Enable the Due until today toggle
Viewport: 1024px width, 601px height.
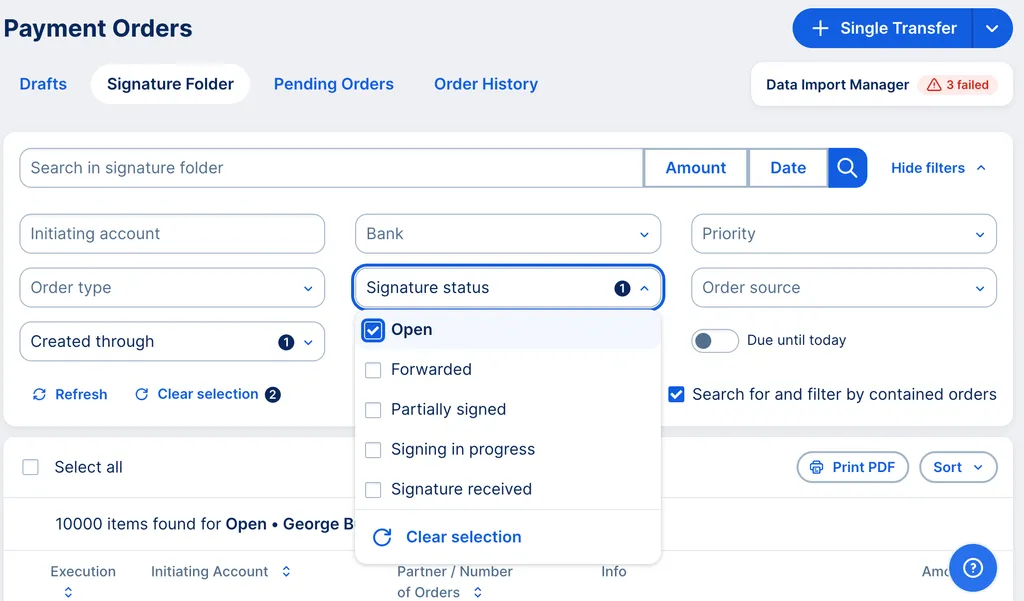715,340
